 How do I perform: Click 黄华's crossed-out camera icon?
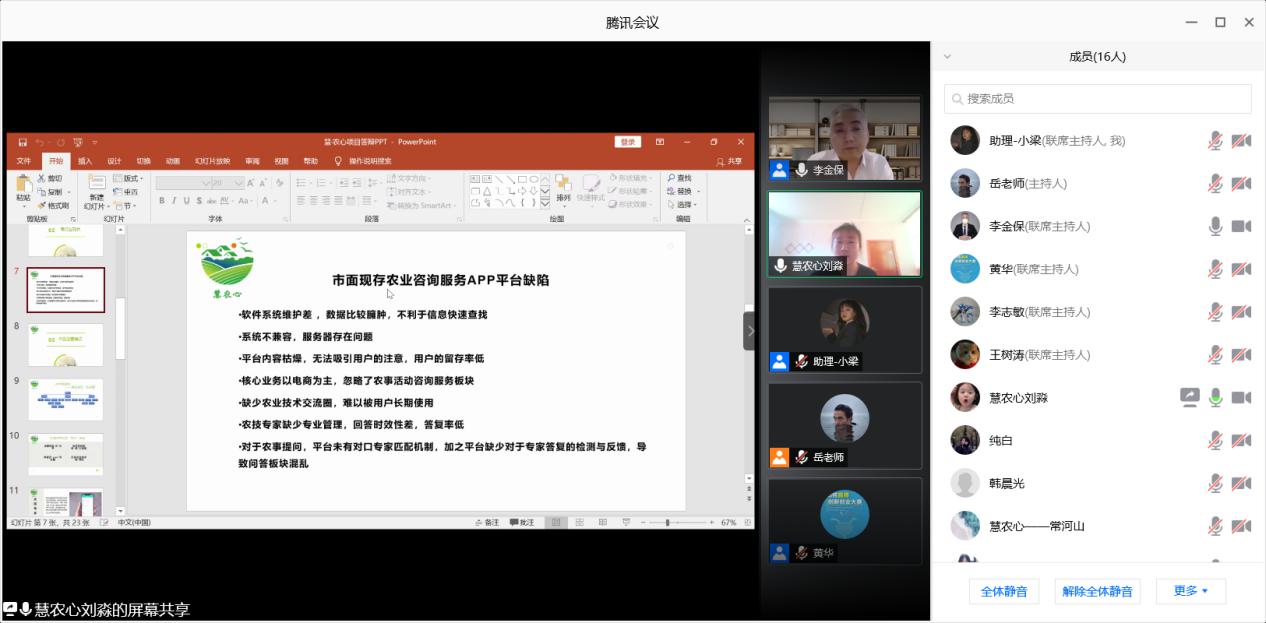click(1241, 269)
